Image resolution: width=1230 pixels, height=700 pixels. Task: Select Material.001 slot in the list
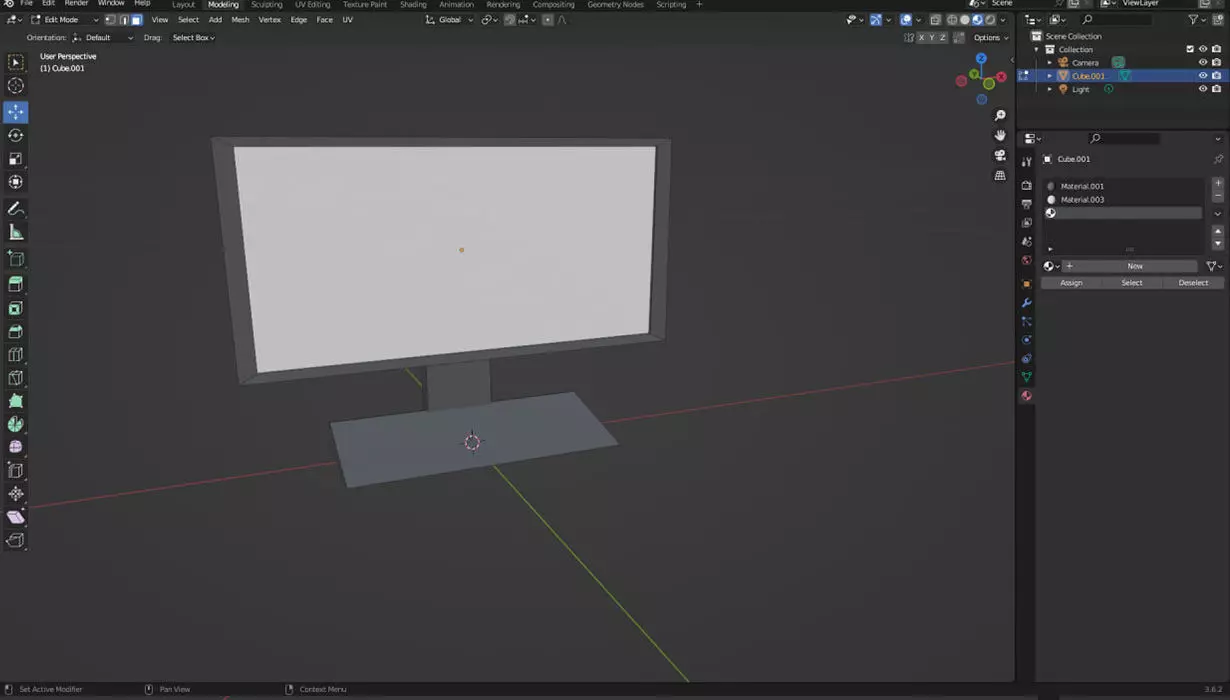tap(1123, 186)
